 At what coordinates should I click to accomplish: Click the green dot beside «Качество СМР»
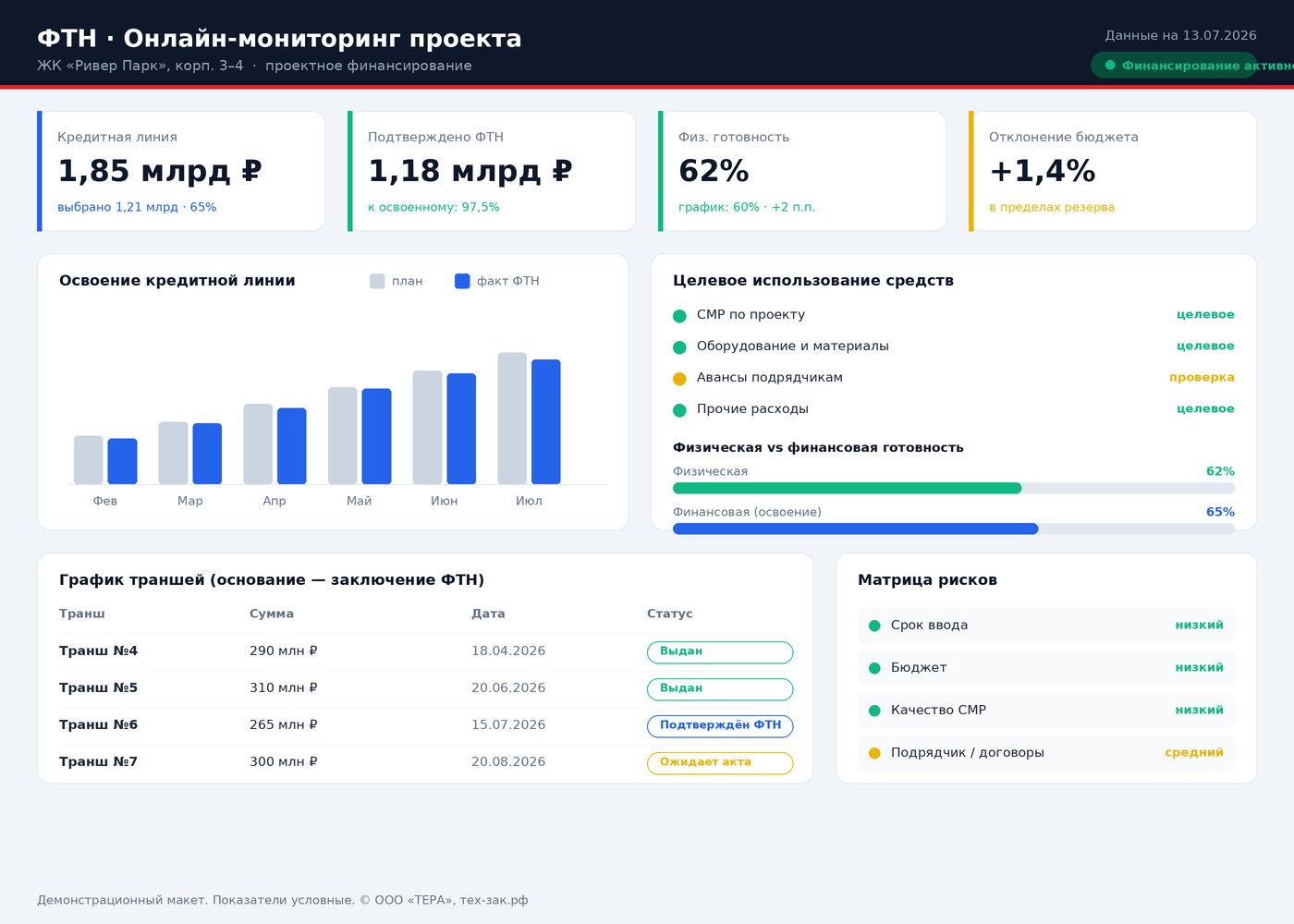click(x=874, y=711)
